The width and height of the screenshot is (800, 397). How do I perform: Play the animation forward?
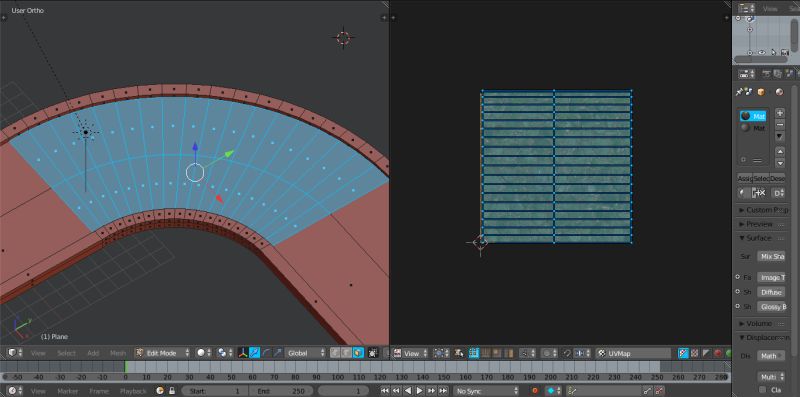[420, 391]
